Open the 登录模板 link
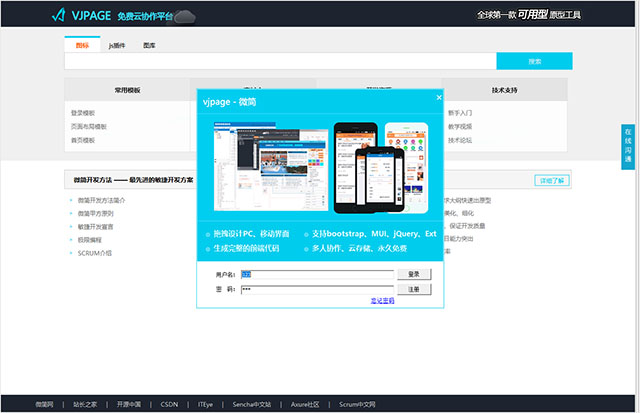This screenshot has height=413, width=640. (x=83, y=113)
